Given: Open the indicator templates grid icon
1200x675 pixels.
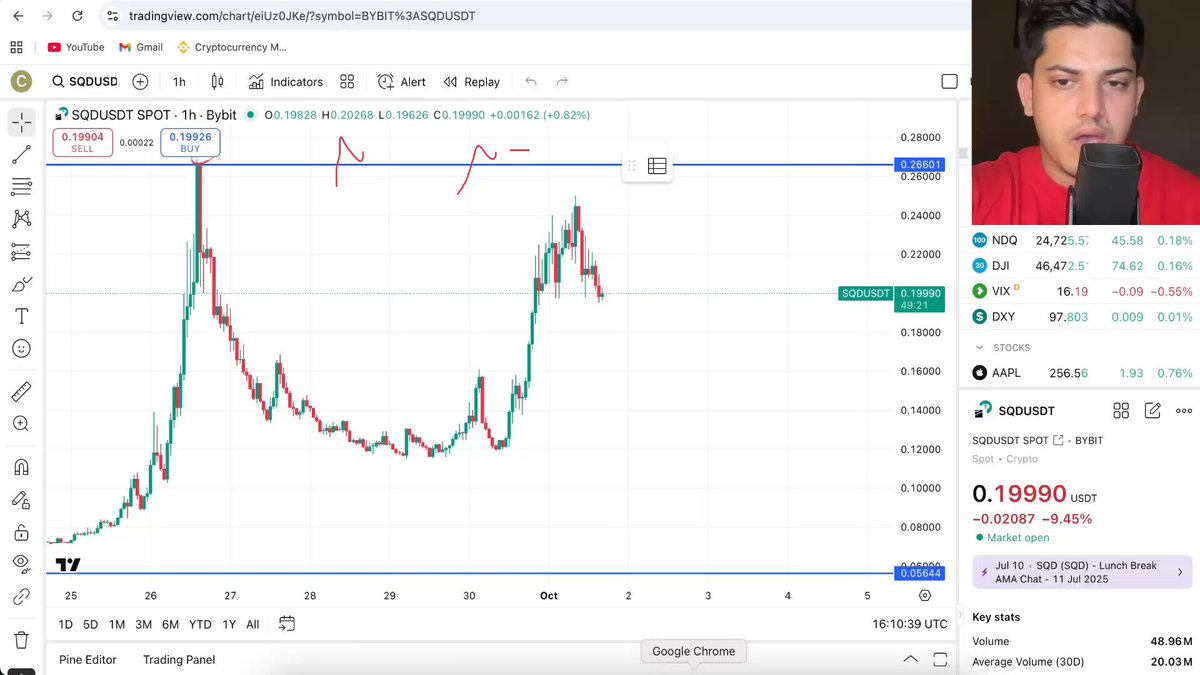Looking at the screenshot, I should [347, 82].
